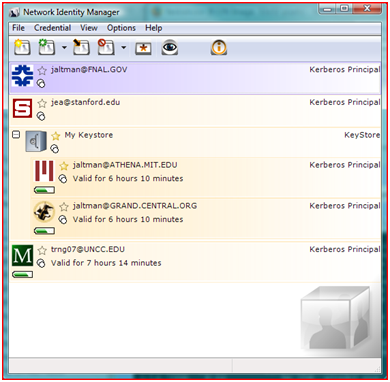Select the jaltman@GRAND.CENTRAL.ORG identity
The image size is (390, 382).
click(206, 218)
